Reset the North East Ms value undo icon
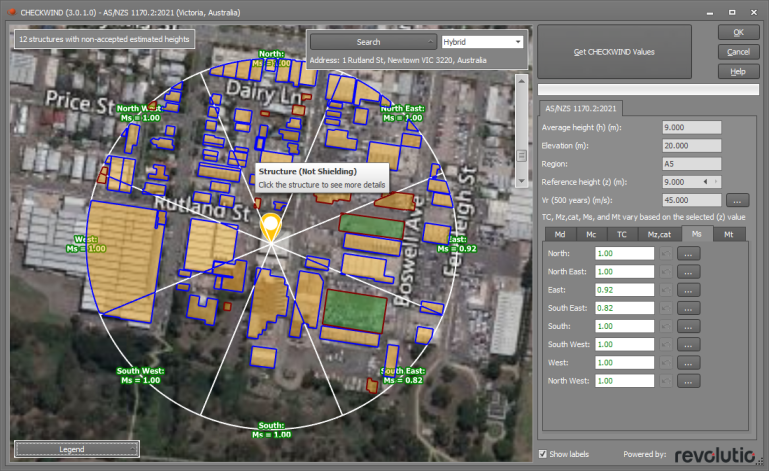The width and height of the screenshot is (769, 471). 666,272
